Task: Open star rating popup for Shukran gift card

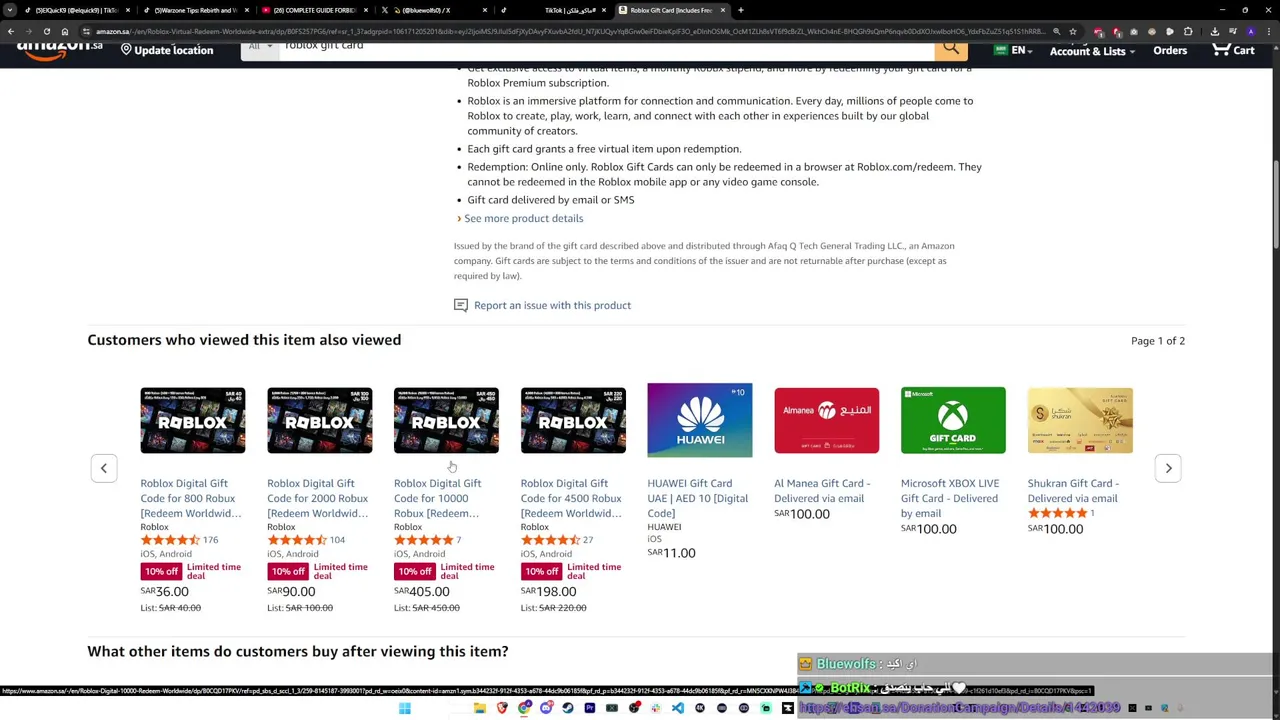Action: point(1057,513)
